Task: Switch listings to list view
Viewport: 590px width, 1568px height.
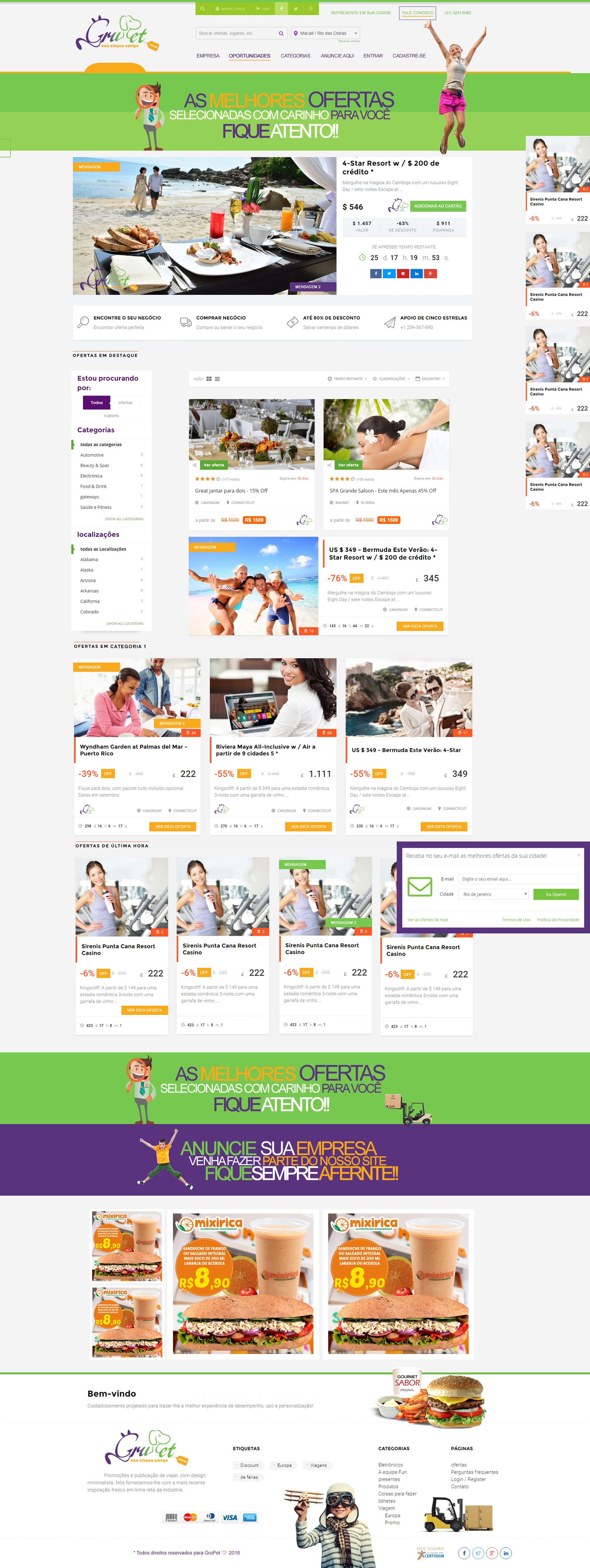Action: pyautogui.click(x=217, y=379)
